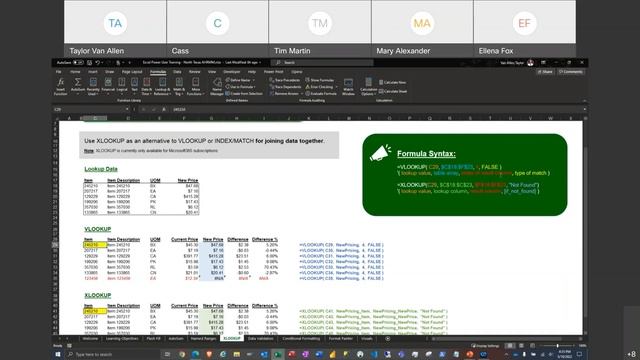Click the search box in title bar

click(x=322, y=62)
